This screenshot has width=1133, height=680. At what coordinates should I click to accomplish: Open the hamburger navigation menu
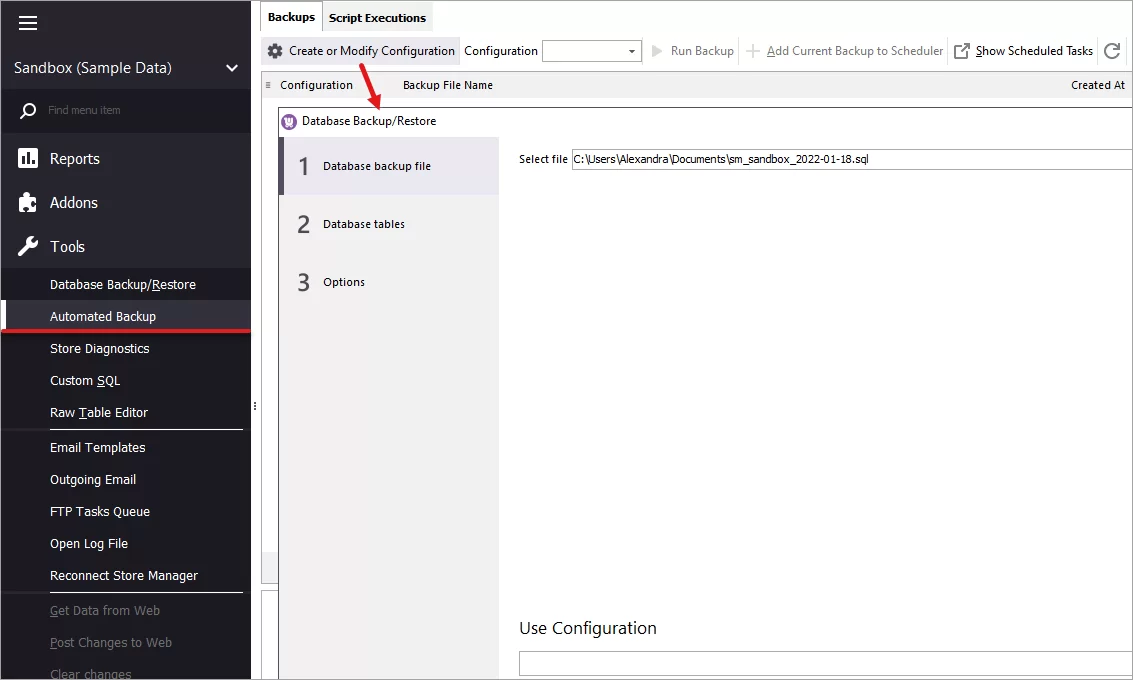(28, 25)
